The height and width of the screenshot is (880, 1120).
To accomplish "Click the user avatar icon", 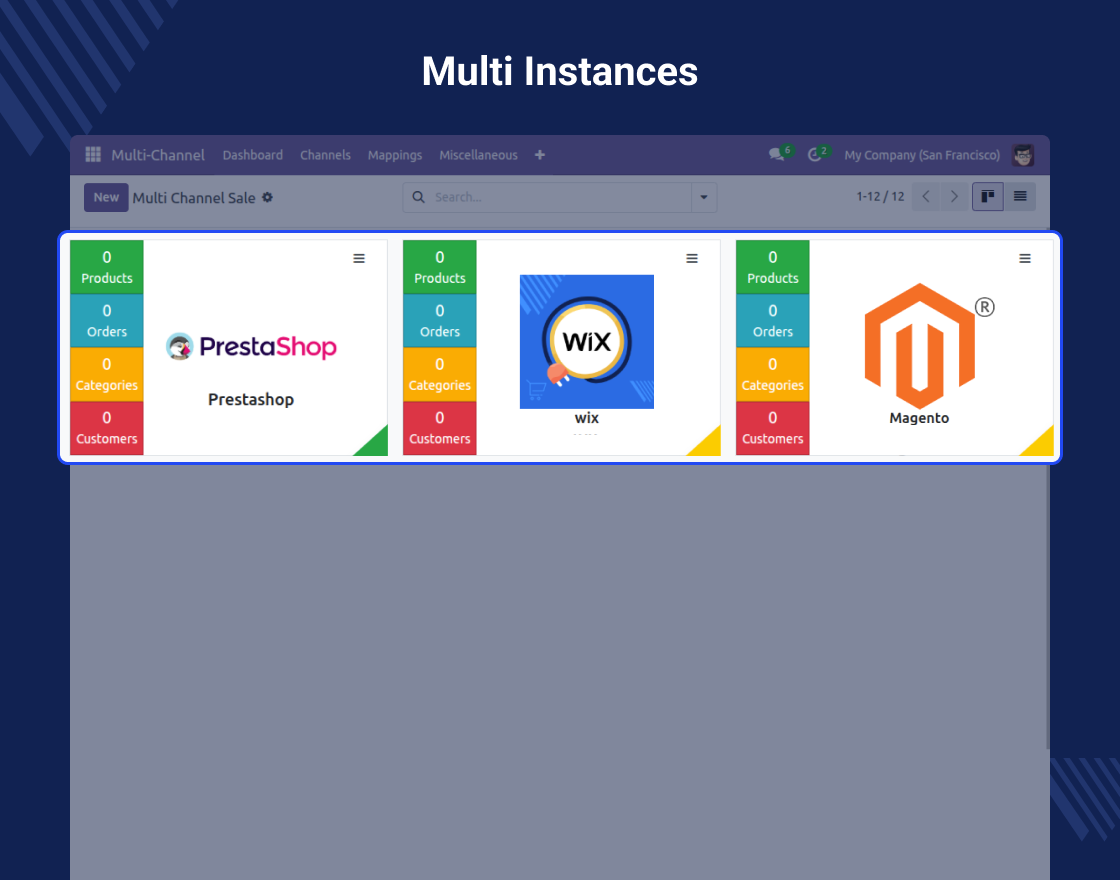I will [1023, 155].
